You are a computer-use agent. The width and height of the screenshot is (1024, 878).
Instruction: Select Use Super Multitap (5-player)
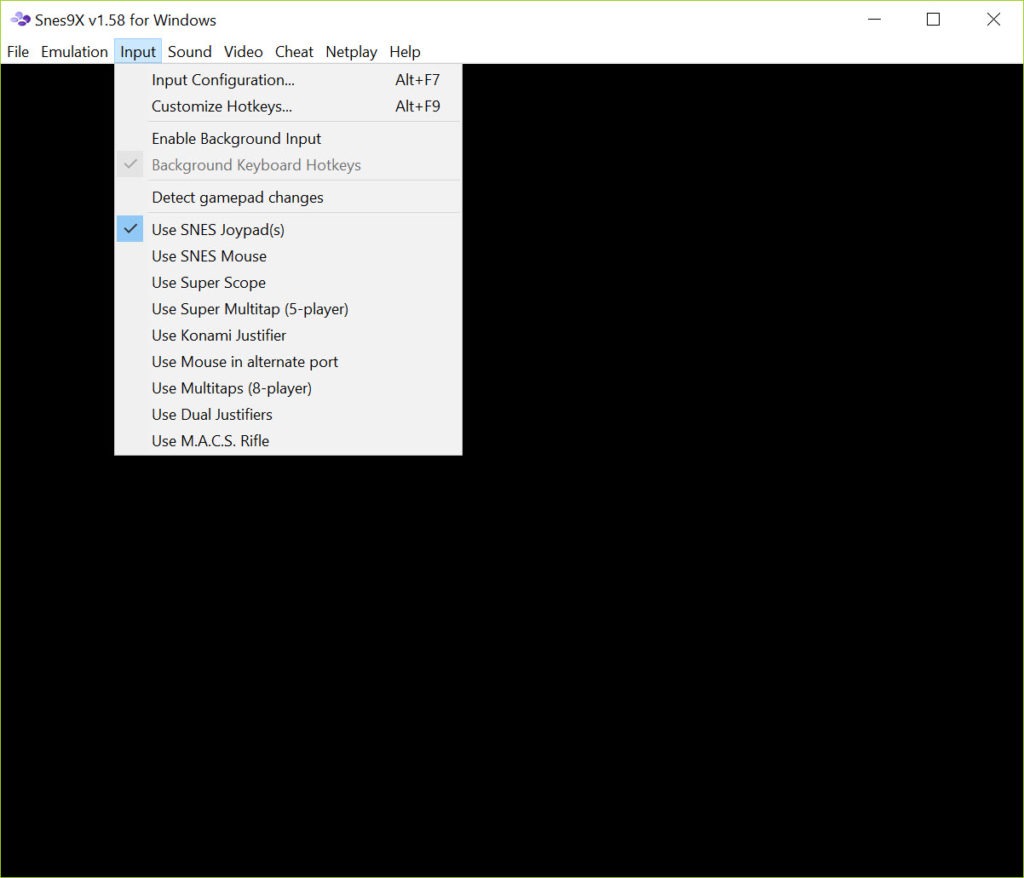tap(288, 309)
